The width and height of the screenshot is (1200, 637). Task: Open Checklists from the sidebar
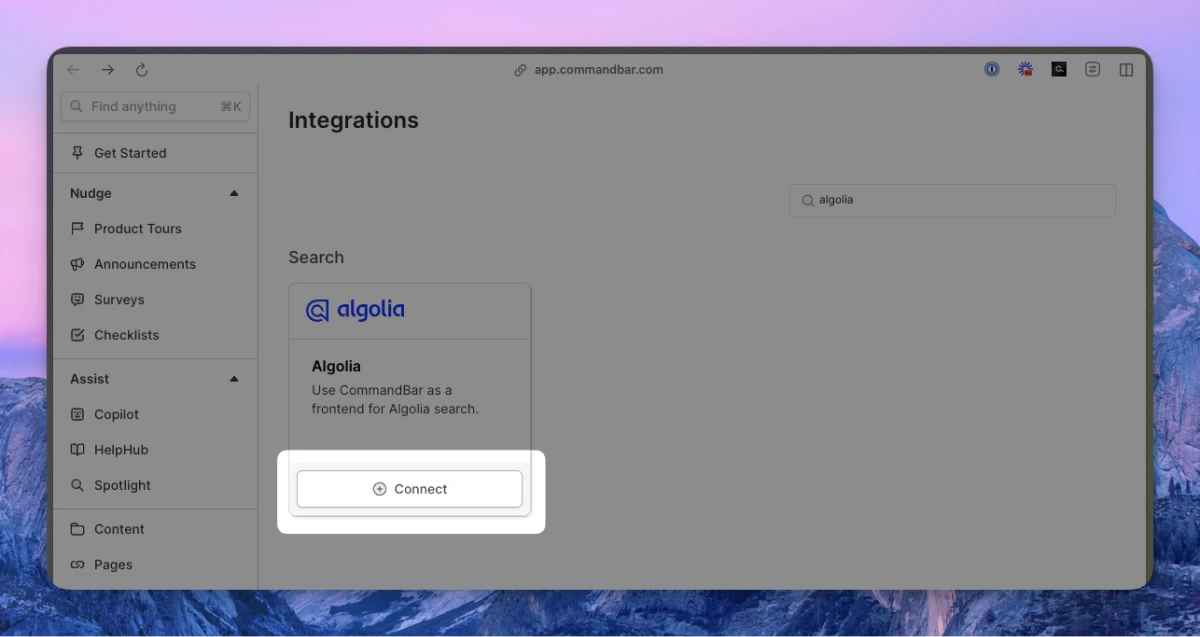point(126,335)
